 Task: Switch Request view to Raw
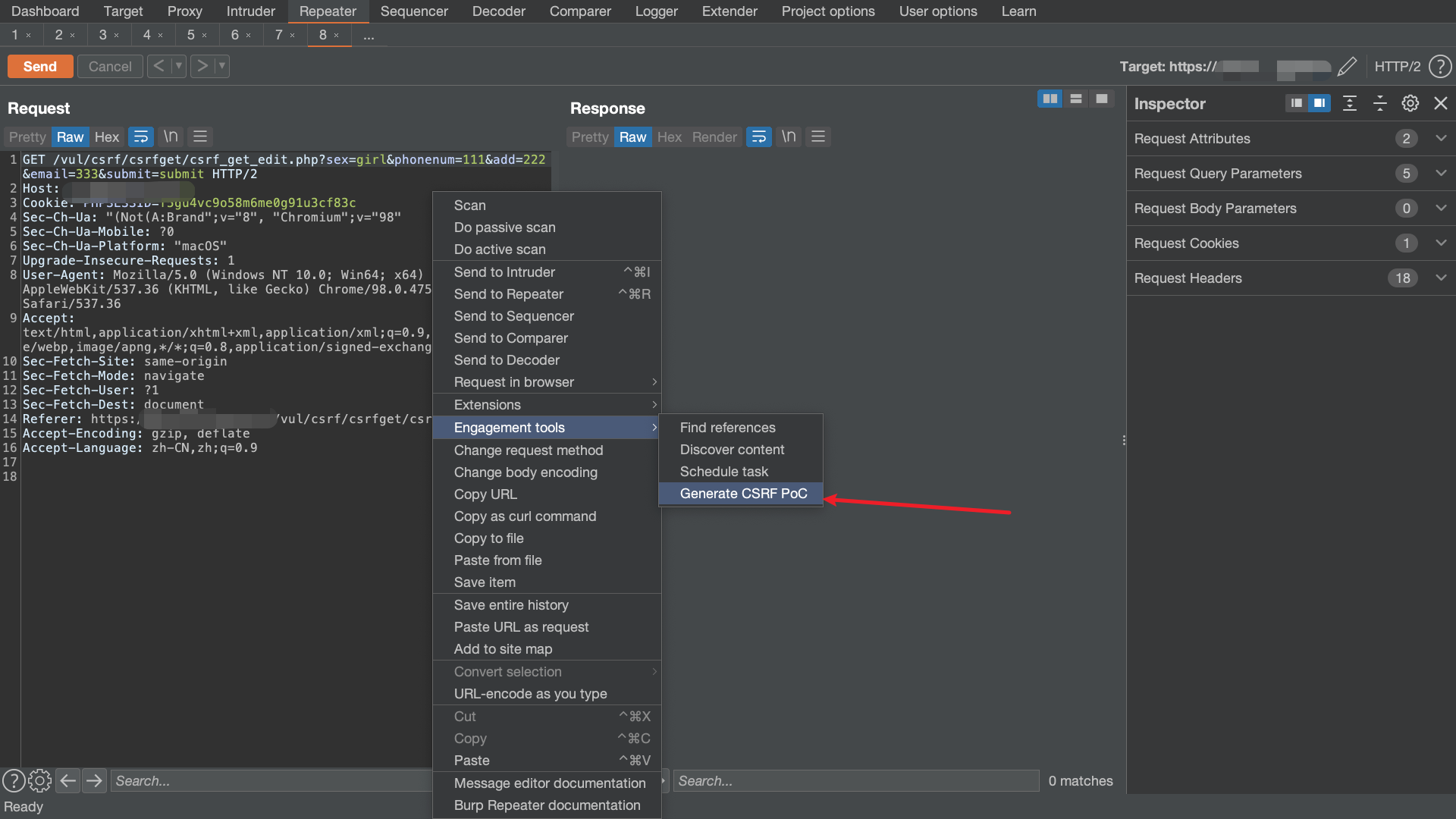pyautogui.click(x=70, y=136)
